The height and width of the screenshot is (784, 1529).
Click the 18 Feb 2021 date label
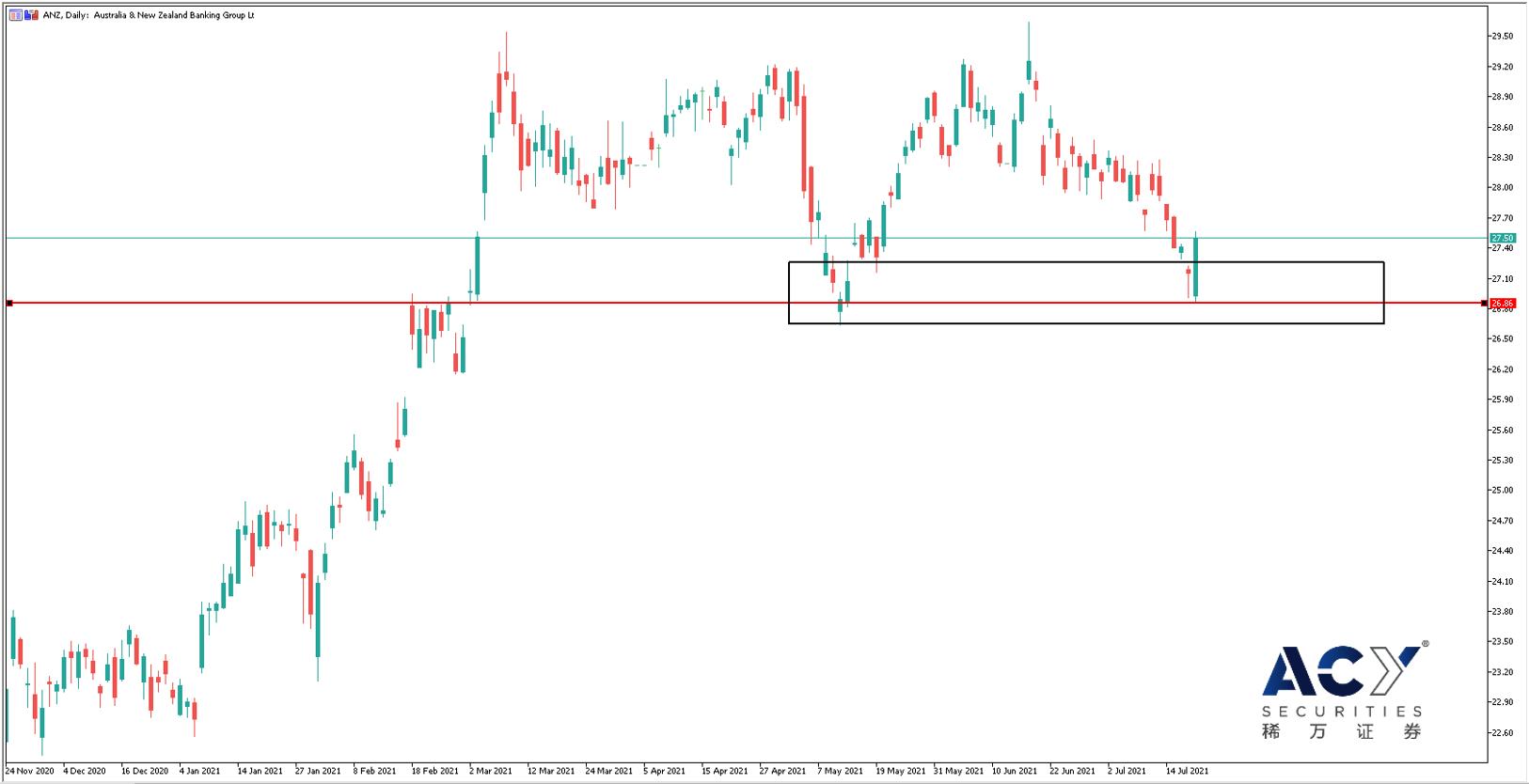434,771
